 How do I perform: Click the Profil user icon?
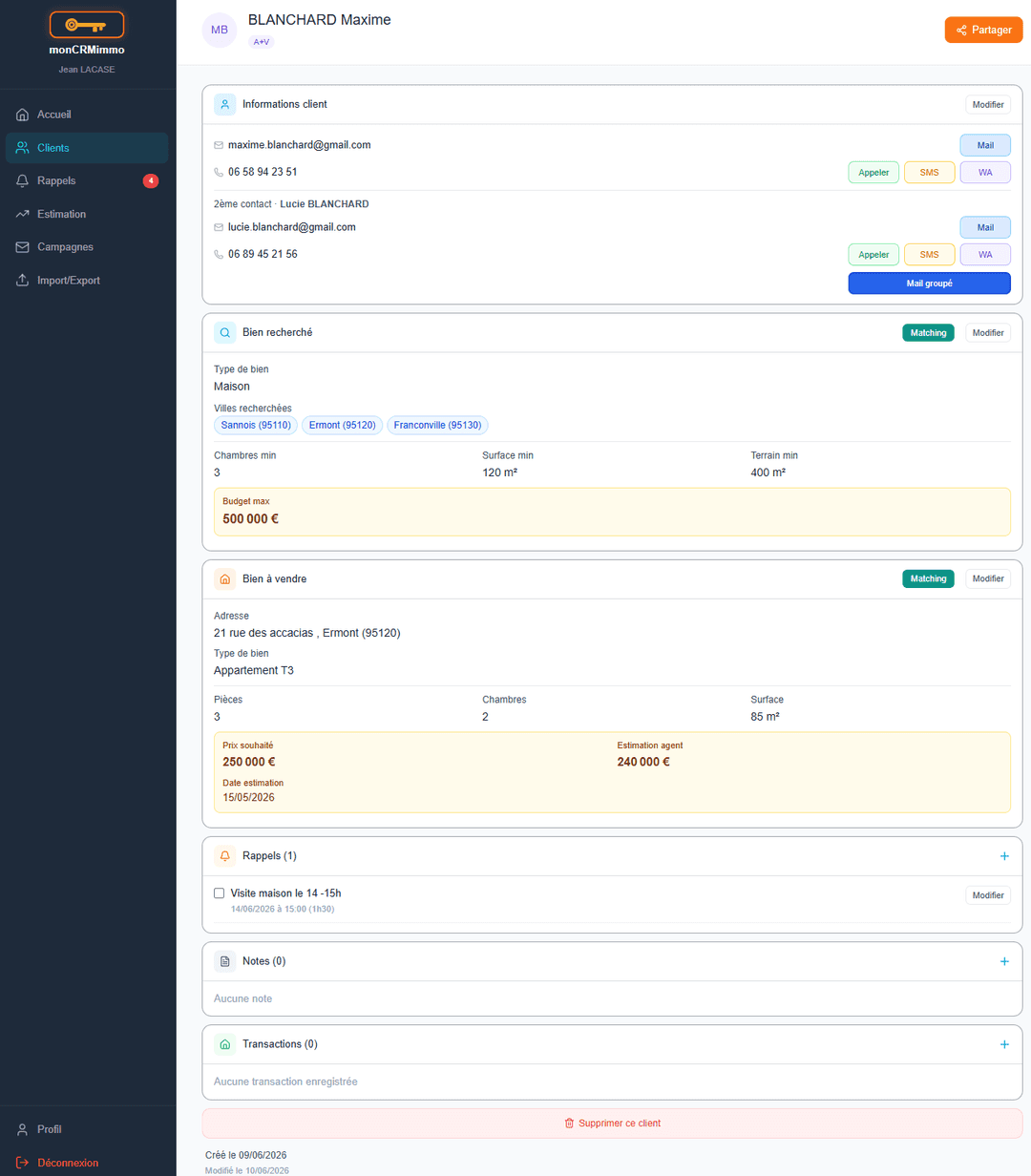(x=22, y=1129)
